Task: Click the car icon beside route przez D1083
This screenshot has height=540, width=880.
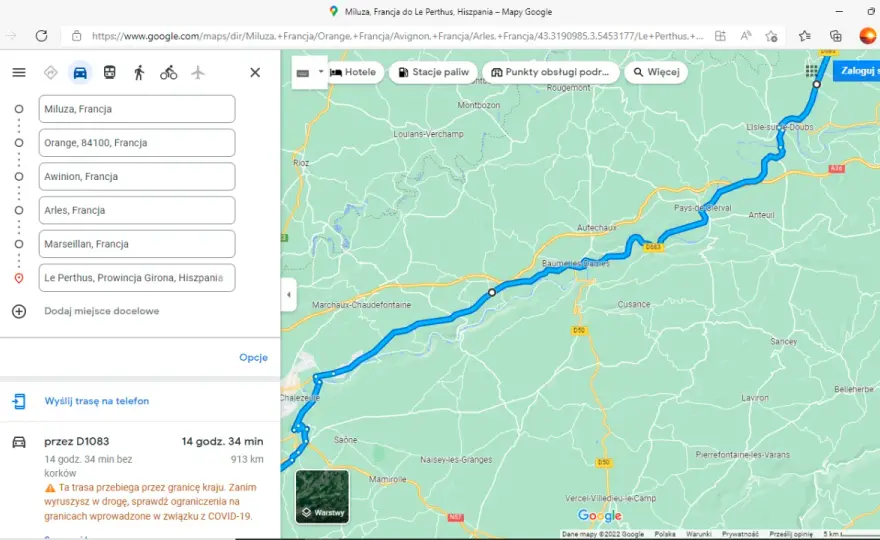Action: pyautogui.click(x=19, y=442)
